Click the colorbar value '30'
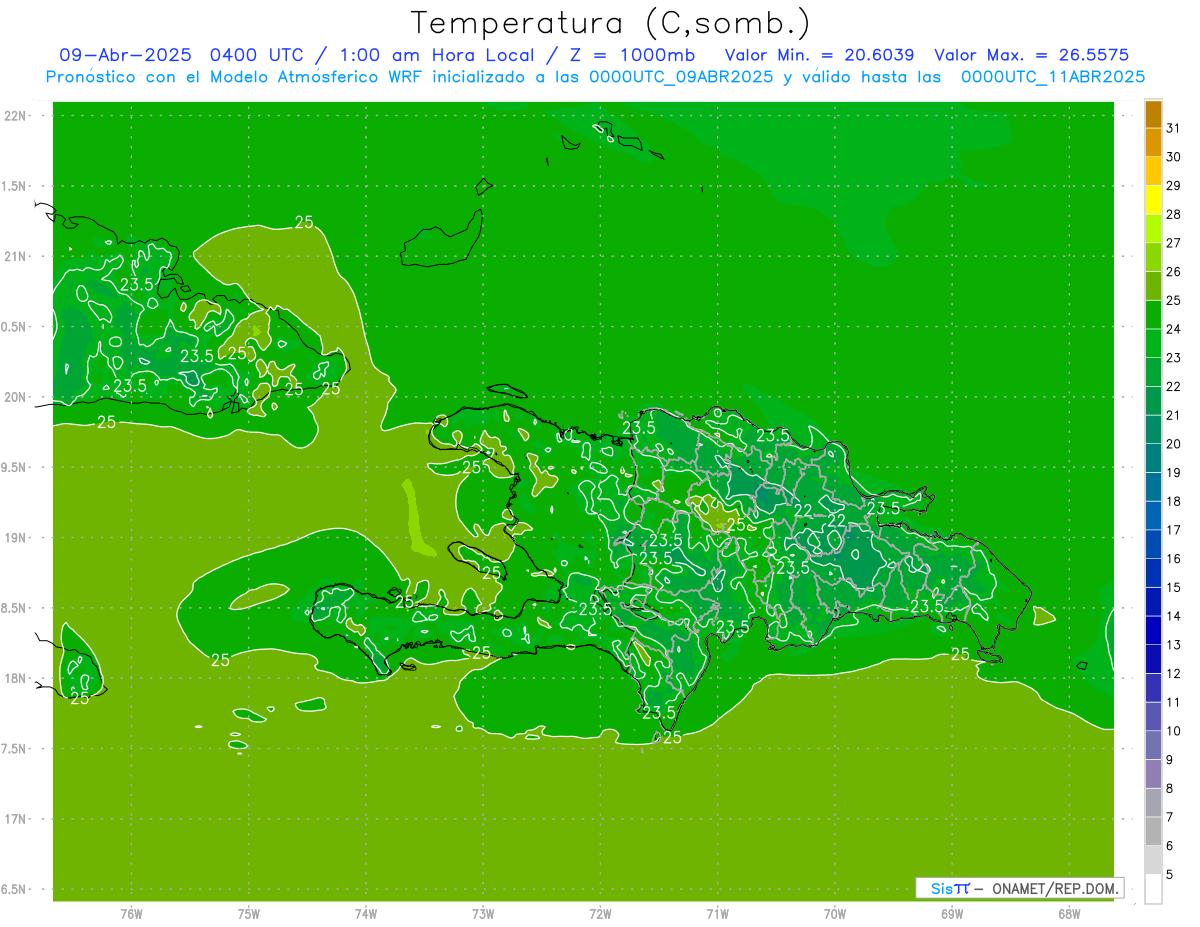This screenshot has width=1200, height=927. pyautogui.click(x=1173, y=157)
